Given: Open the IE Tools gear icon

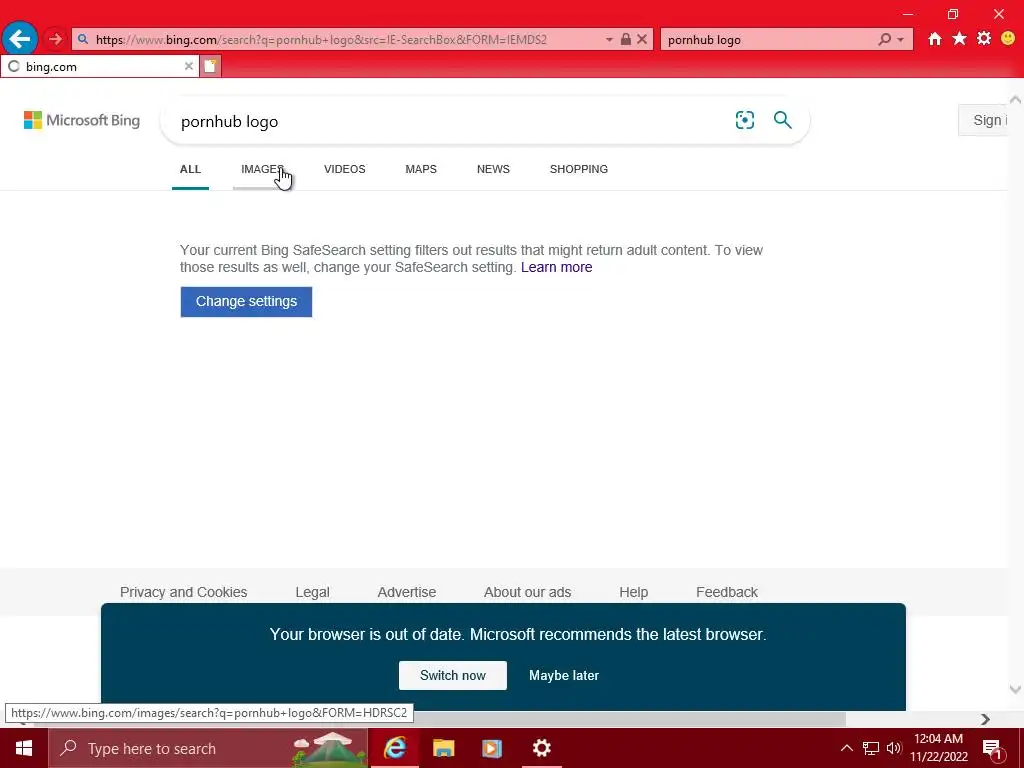Looking at the screenshot, I should (984, 39).
